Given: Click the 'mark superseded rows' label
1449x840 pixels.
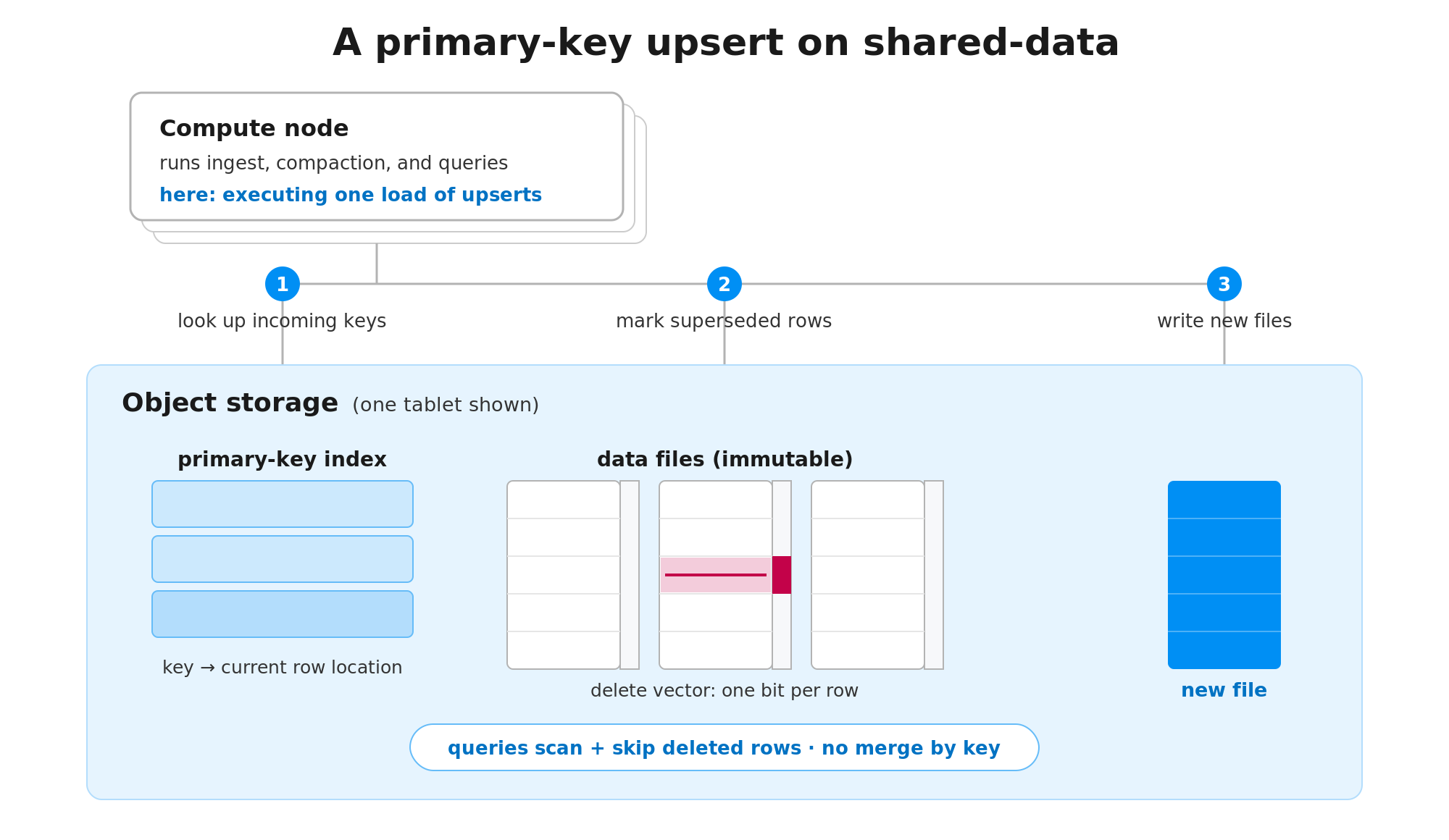Looking at the screenshot, I should point(724,322).
